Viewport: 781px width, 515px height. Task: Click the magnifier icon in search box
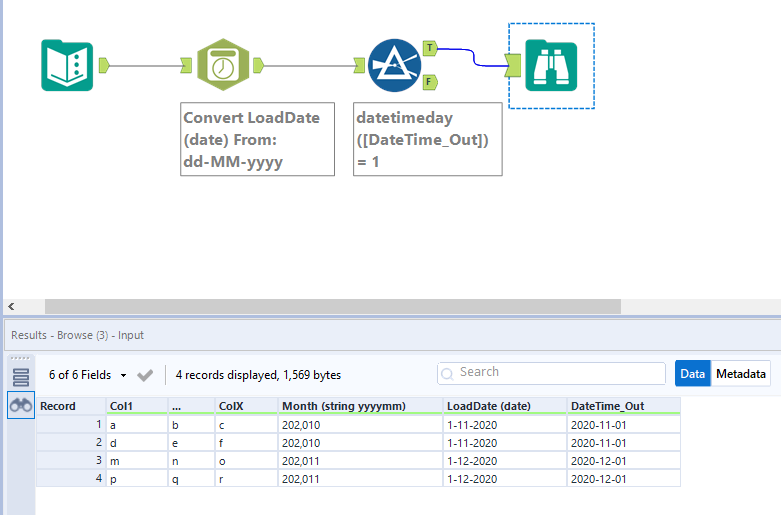click(449, 373)
